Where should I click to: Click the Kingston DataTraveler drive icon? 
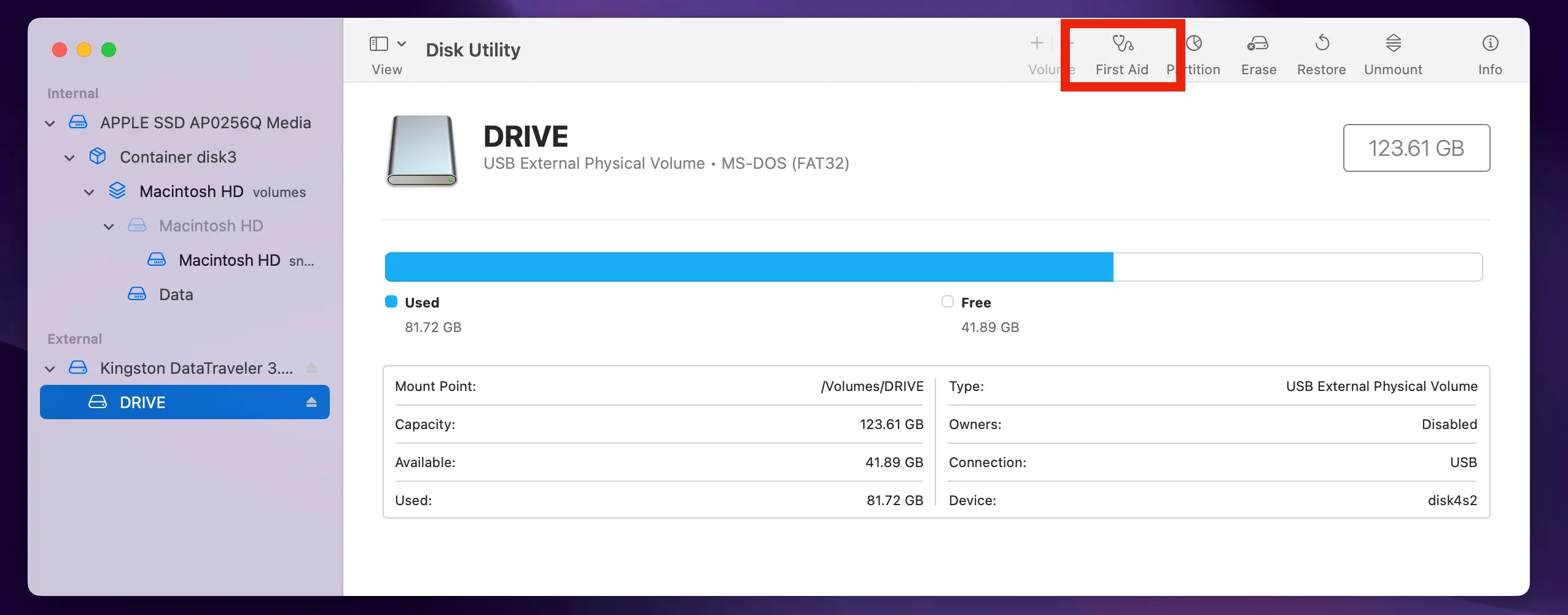point(78,368)
